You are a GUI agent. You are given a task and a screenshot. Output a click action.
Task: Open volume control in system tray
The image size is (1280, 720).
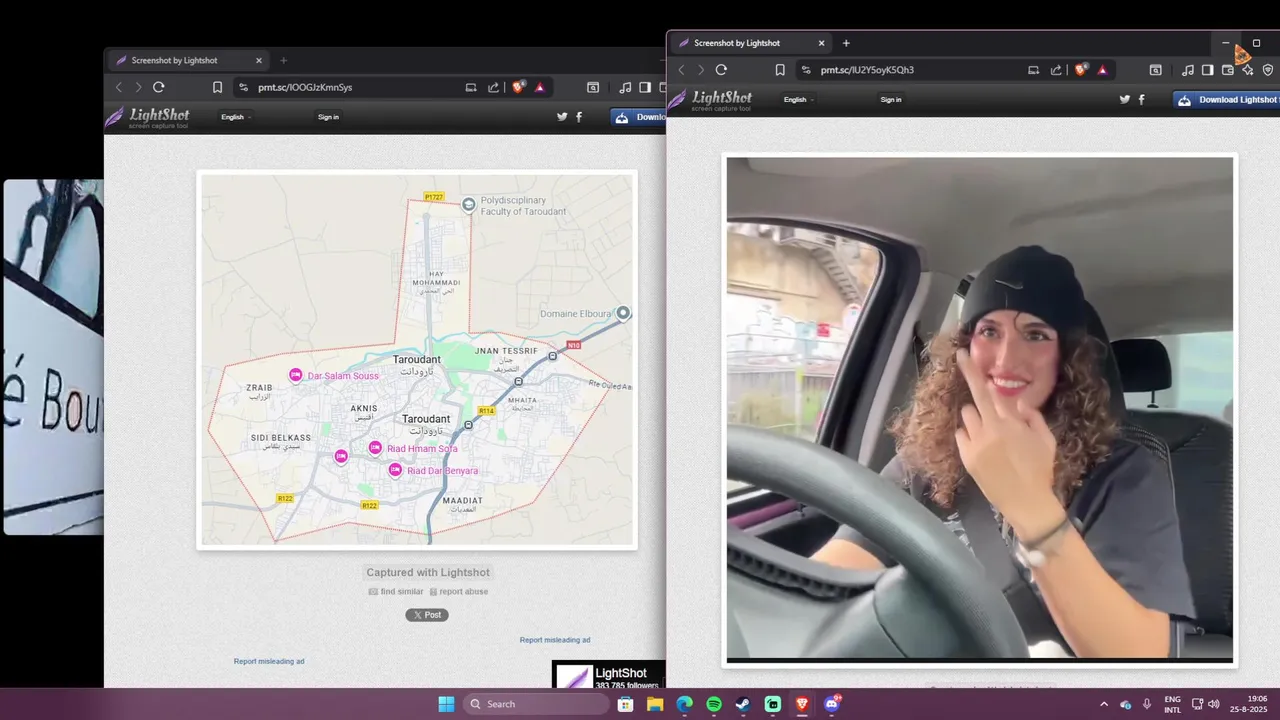coord(1214,704)
